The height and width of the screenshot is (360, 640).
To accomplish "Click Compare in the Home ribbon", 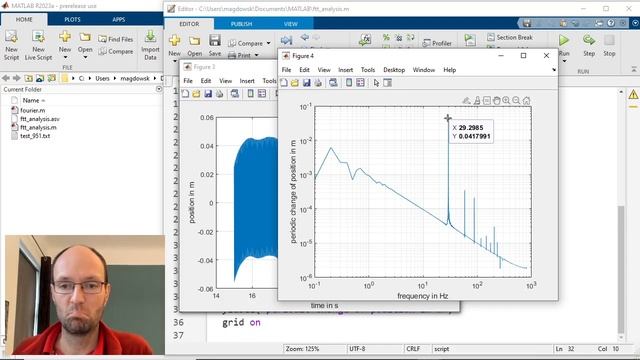I will point(116,51).
